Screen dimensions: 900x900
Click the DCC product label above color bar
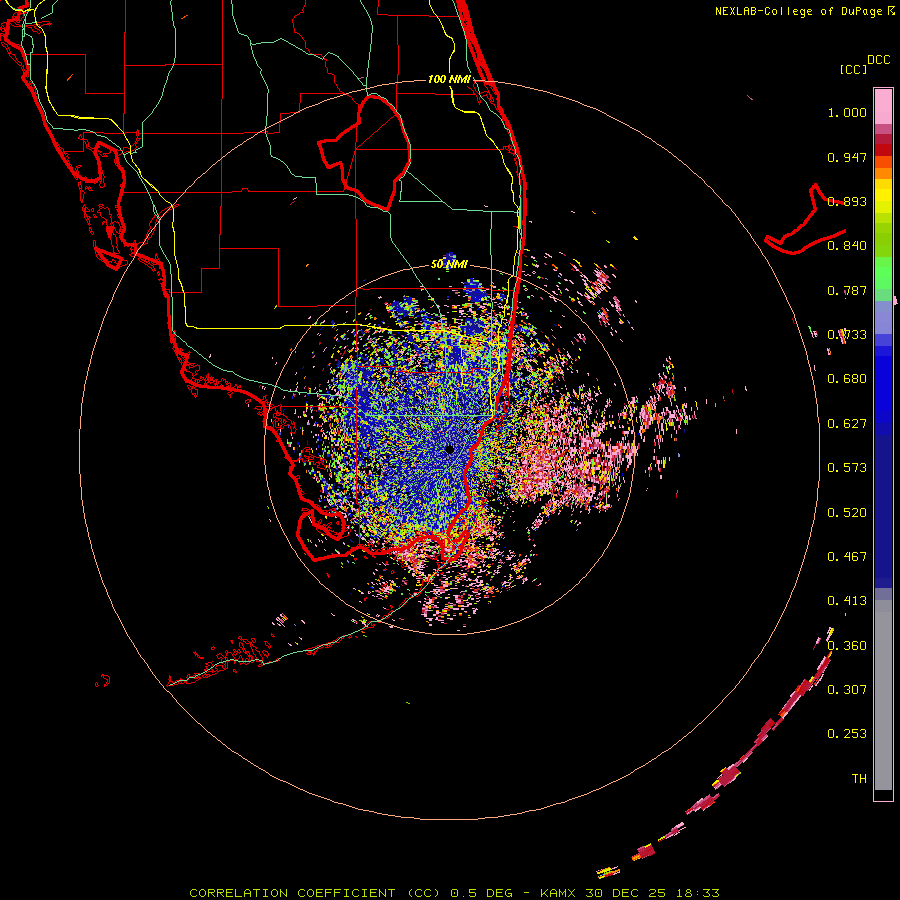(x=879, y=60)
